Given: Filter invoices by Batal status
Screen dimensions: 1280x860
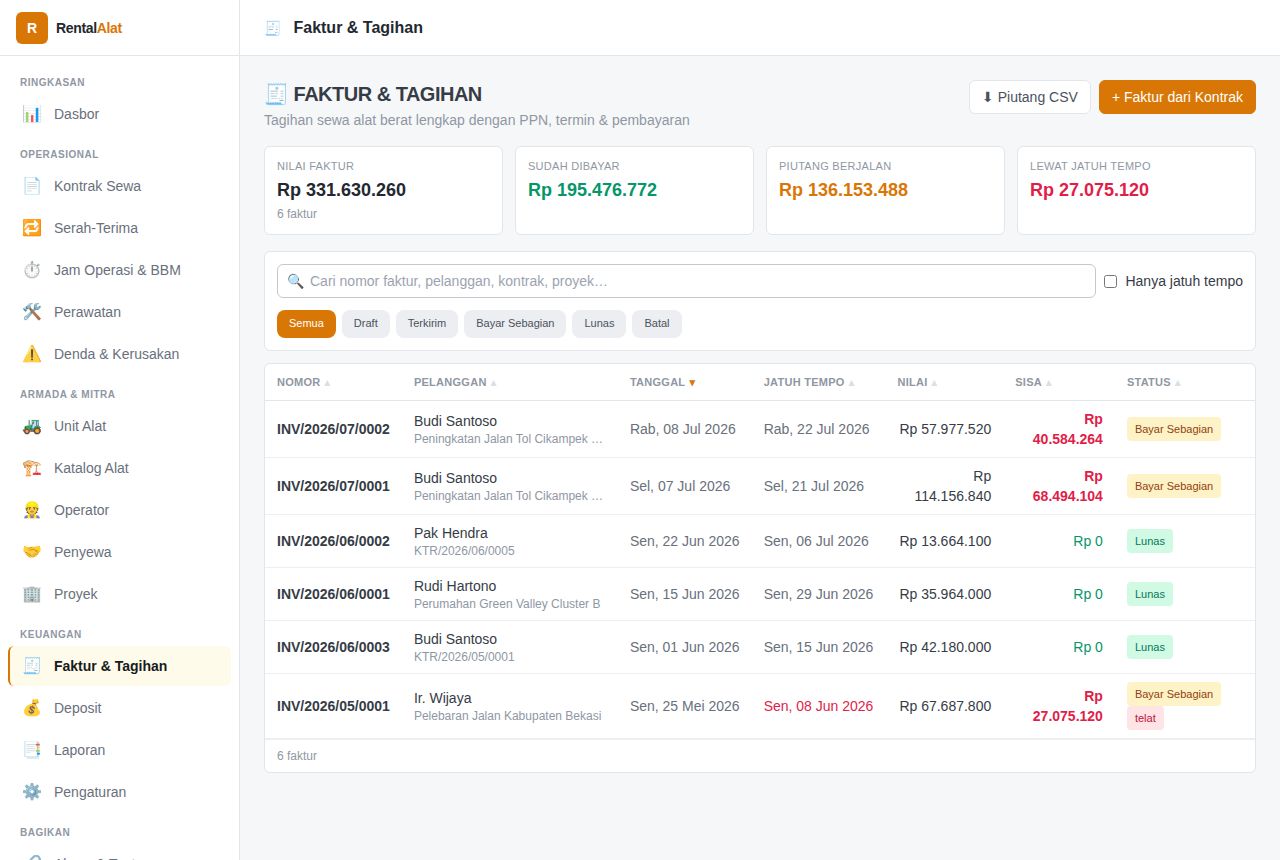Looking at the screenshot, I should [657, 324].
